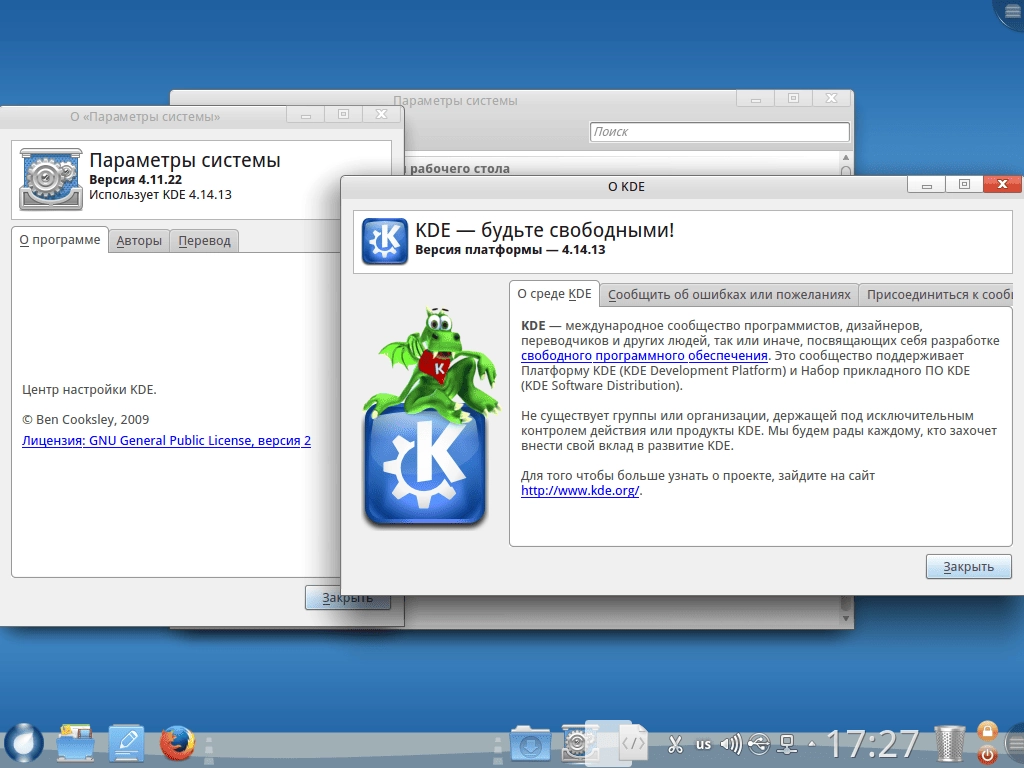Open the desktop toolbox at top right corner
This screenshot has width=1024, height=768.
pyautogui.click(x=1011, y=12)
